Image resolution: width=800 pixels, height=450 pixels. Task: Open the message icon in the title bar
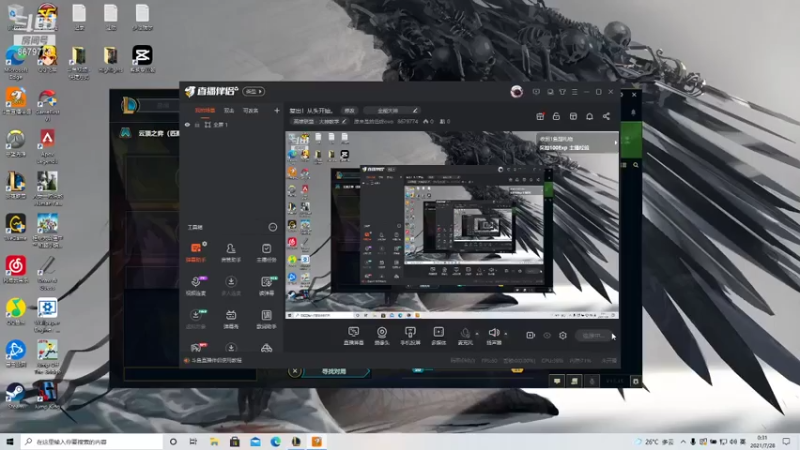(536, 92)
